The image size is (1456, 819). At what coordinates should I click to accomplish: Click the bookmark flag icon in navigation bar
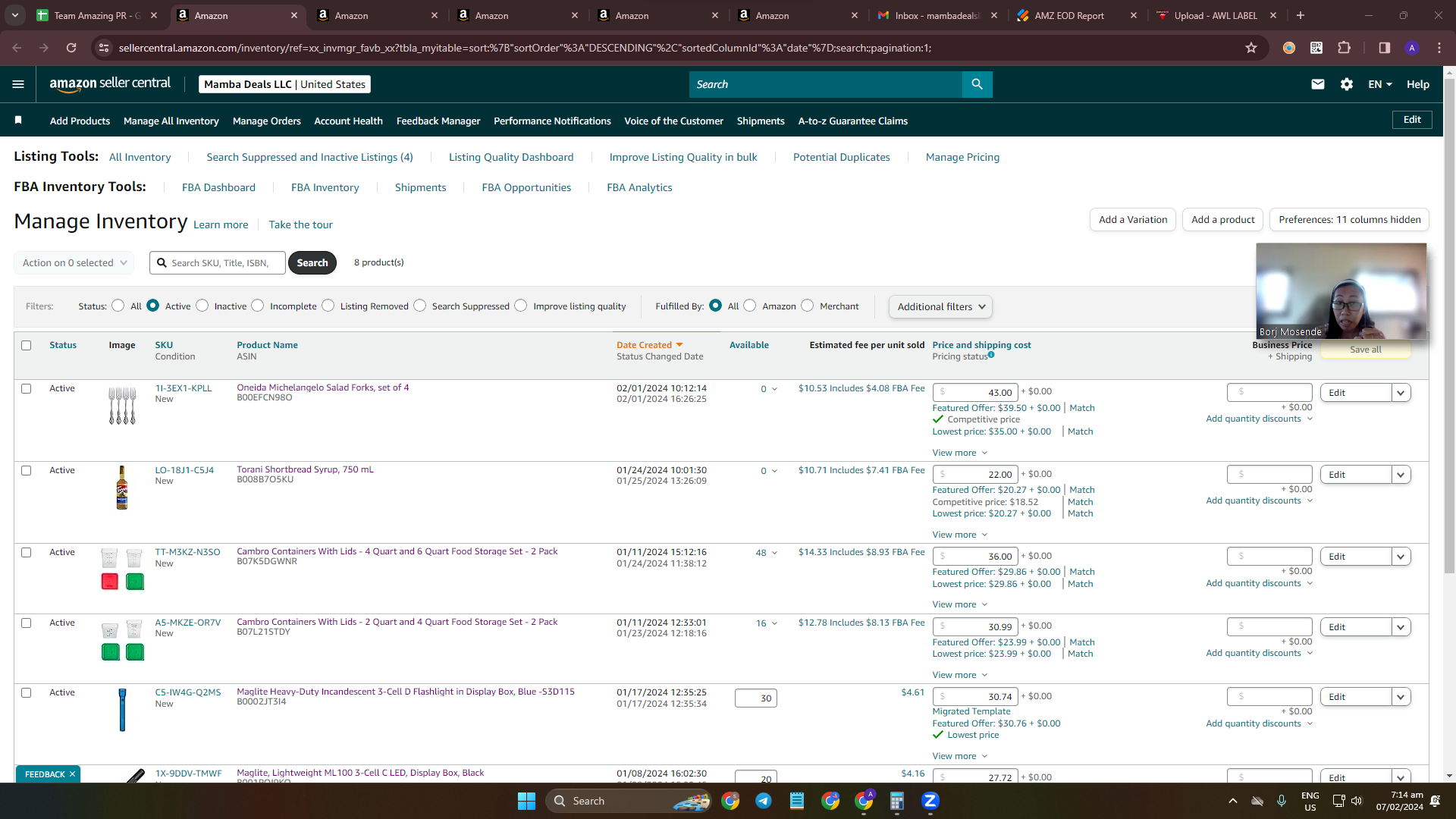(18, 120)
